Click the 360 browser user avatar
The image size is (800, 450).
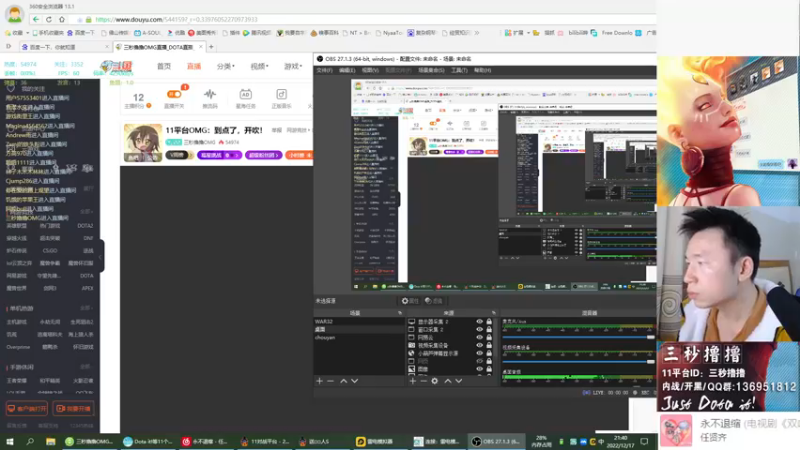pyautogui.click(x=14, y=14)
